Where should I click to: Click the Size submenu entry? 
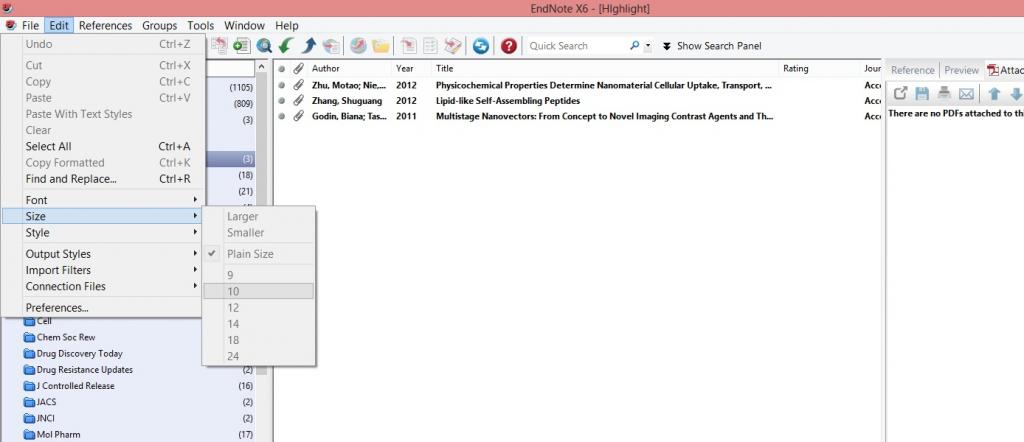pos(103,216)
